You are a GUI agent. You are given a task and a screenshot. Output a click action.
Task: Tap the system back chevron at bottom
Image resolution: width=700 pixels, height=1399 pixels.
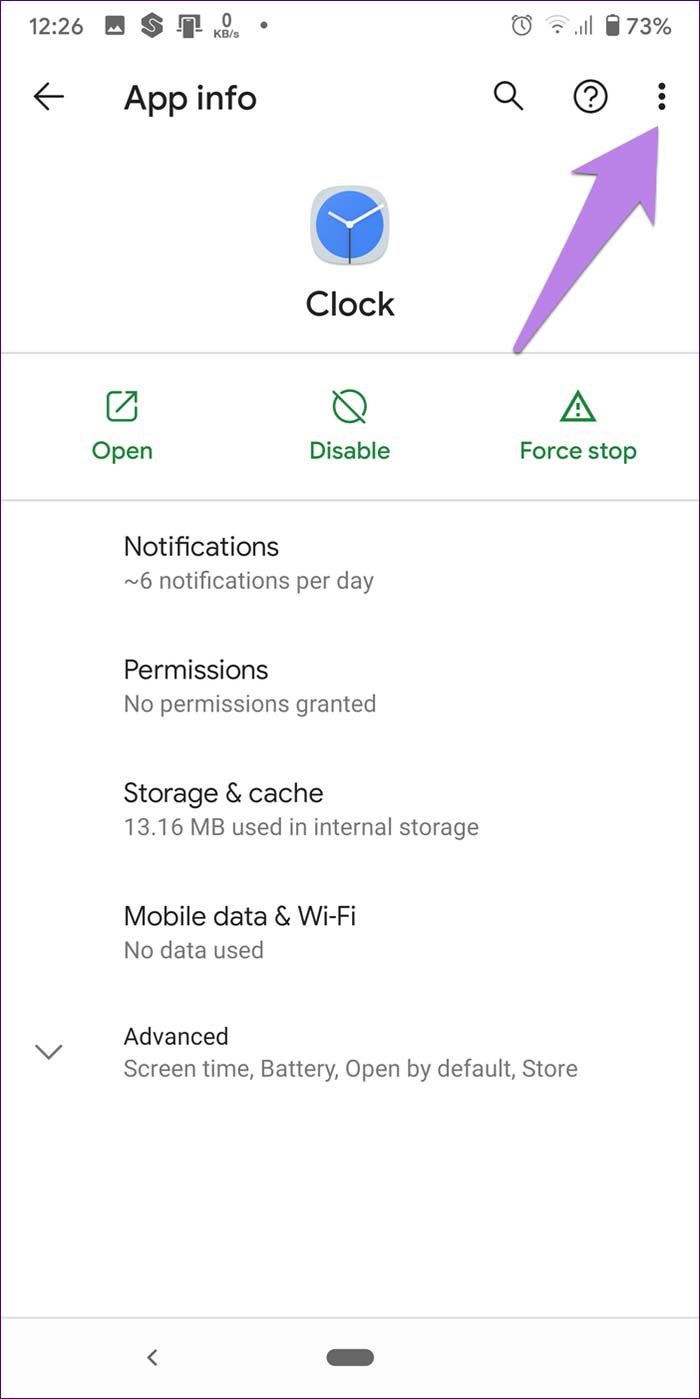tap(152, 1357)
